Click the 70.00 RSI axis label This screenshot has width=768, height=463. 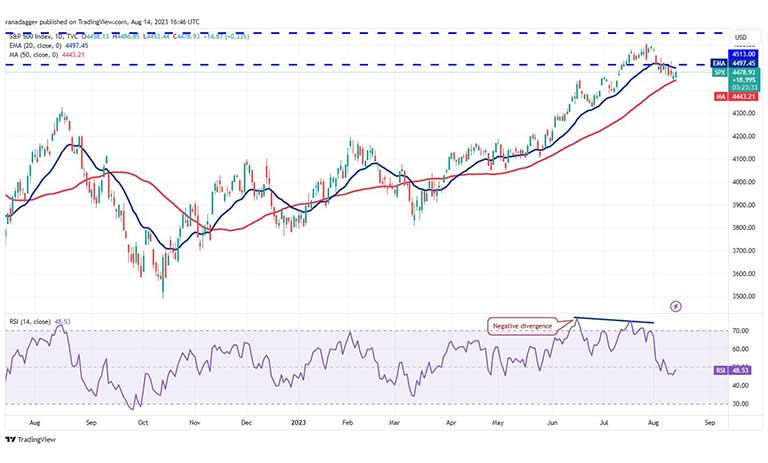coord(742,331)
